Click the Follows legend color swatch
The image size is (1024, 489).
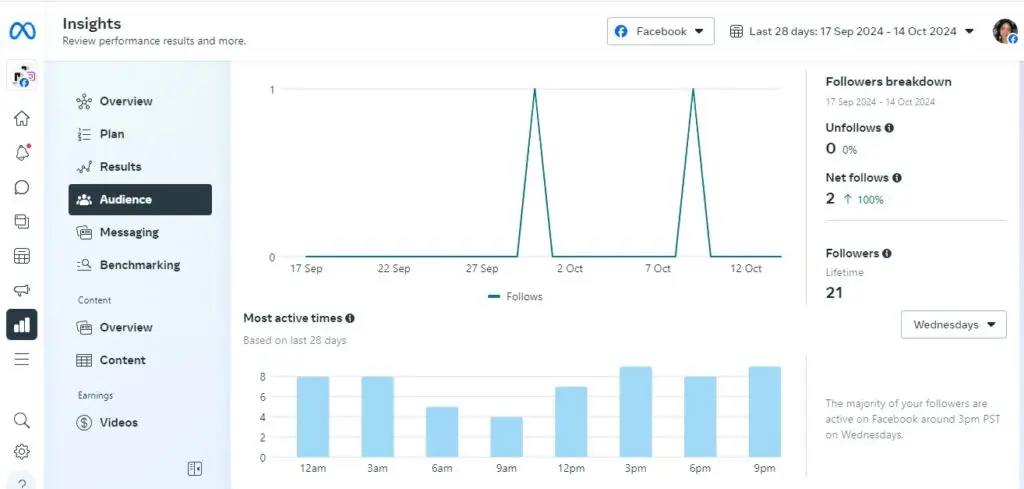pyautogui.click(x=494, y=297)
